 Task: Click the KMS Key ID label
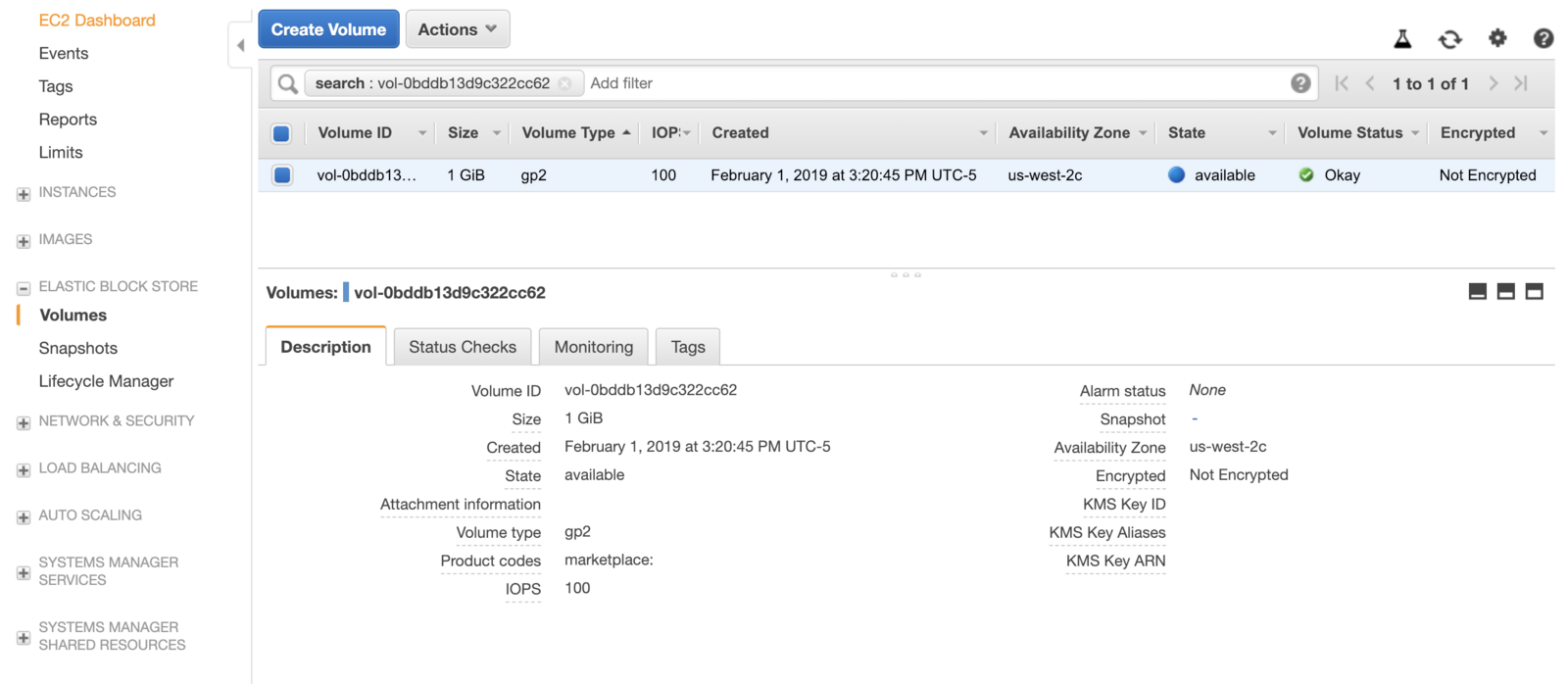(x=1124, y=505)
